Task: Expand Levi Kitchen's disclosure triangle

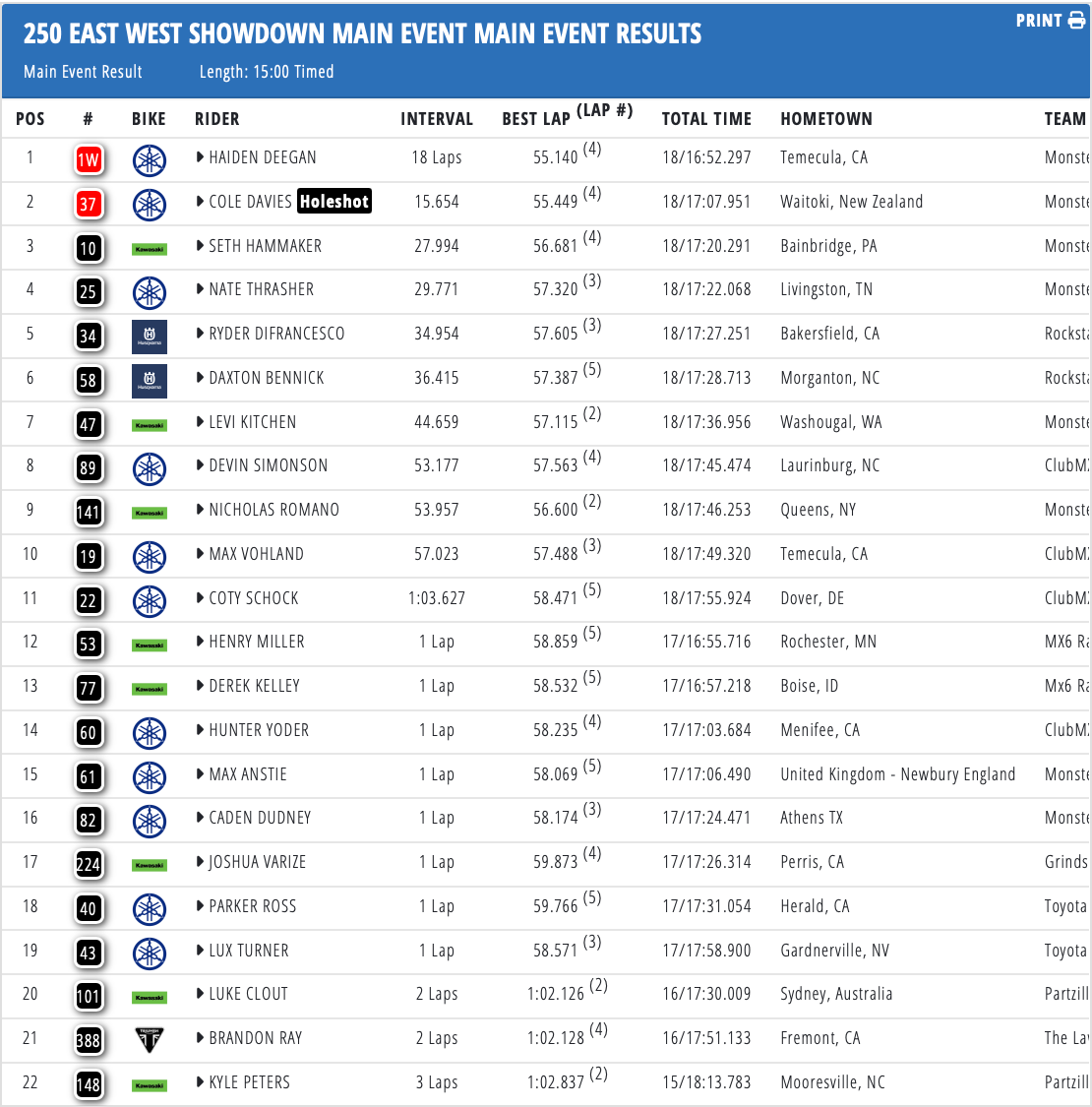Action: click(201, 422)
